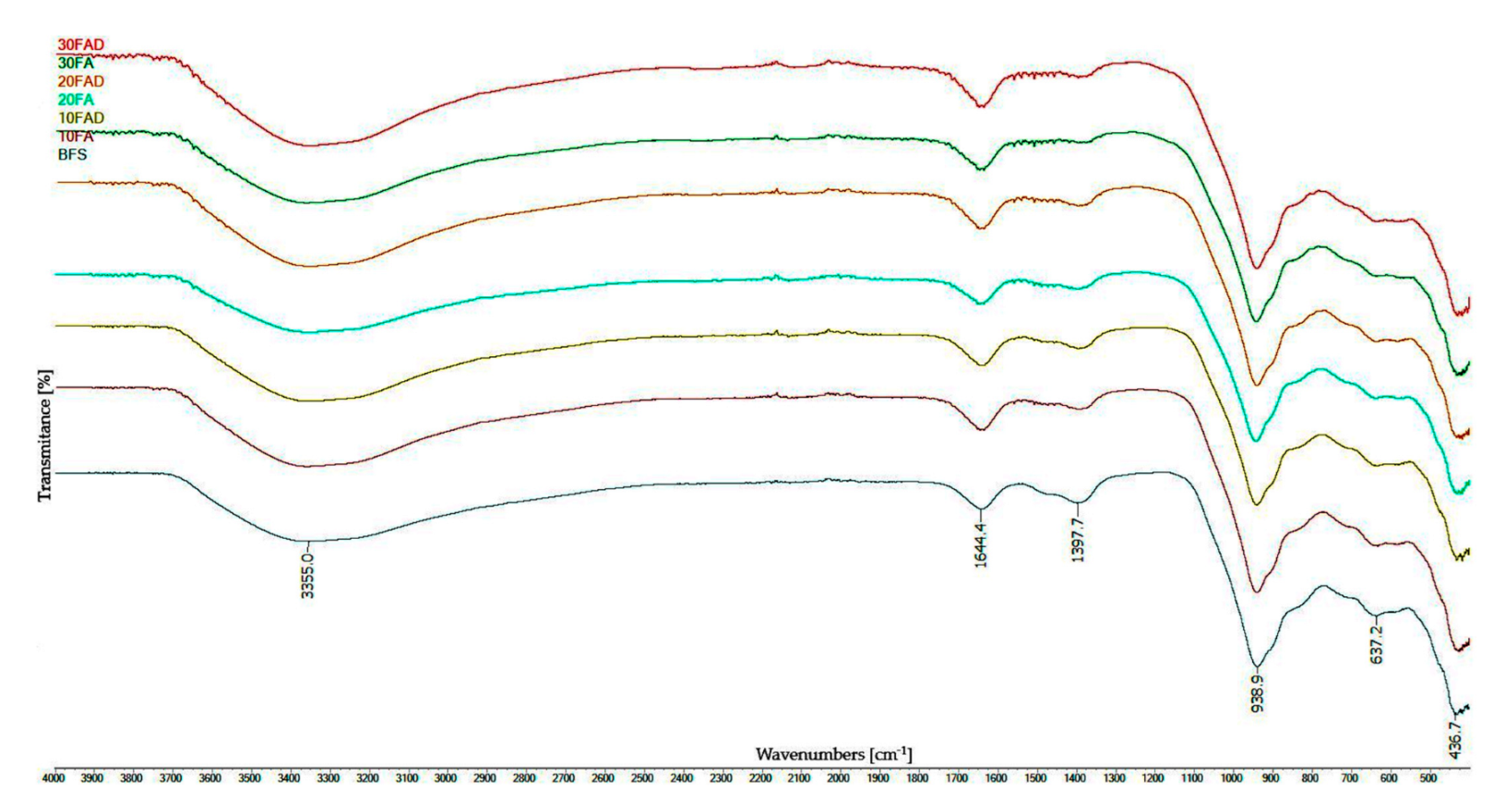Click the 637.2 peak label
Viewport: 1493px width, 812px height.
coord(1377,644)
